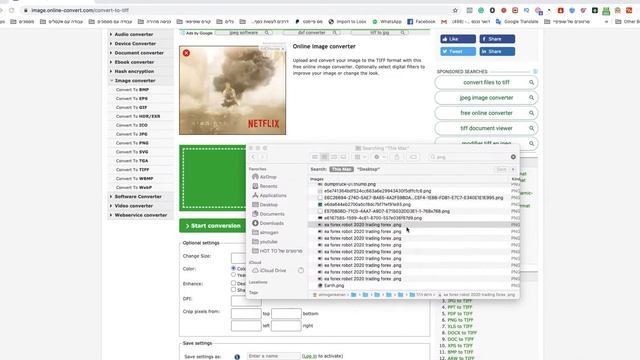Click the Kind column header in Finder
Viewport: 640px width, 360px height.
click(515, 179)
